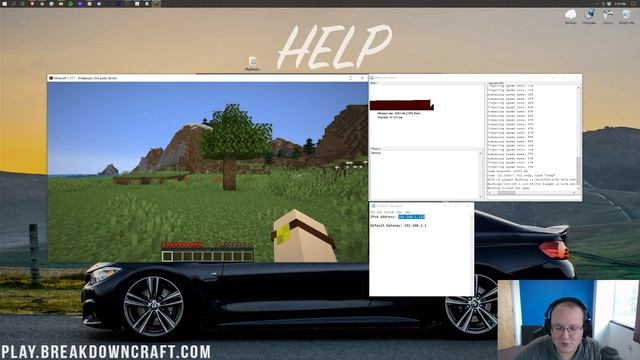Open Notepad's Format menu

(389, 212)
